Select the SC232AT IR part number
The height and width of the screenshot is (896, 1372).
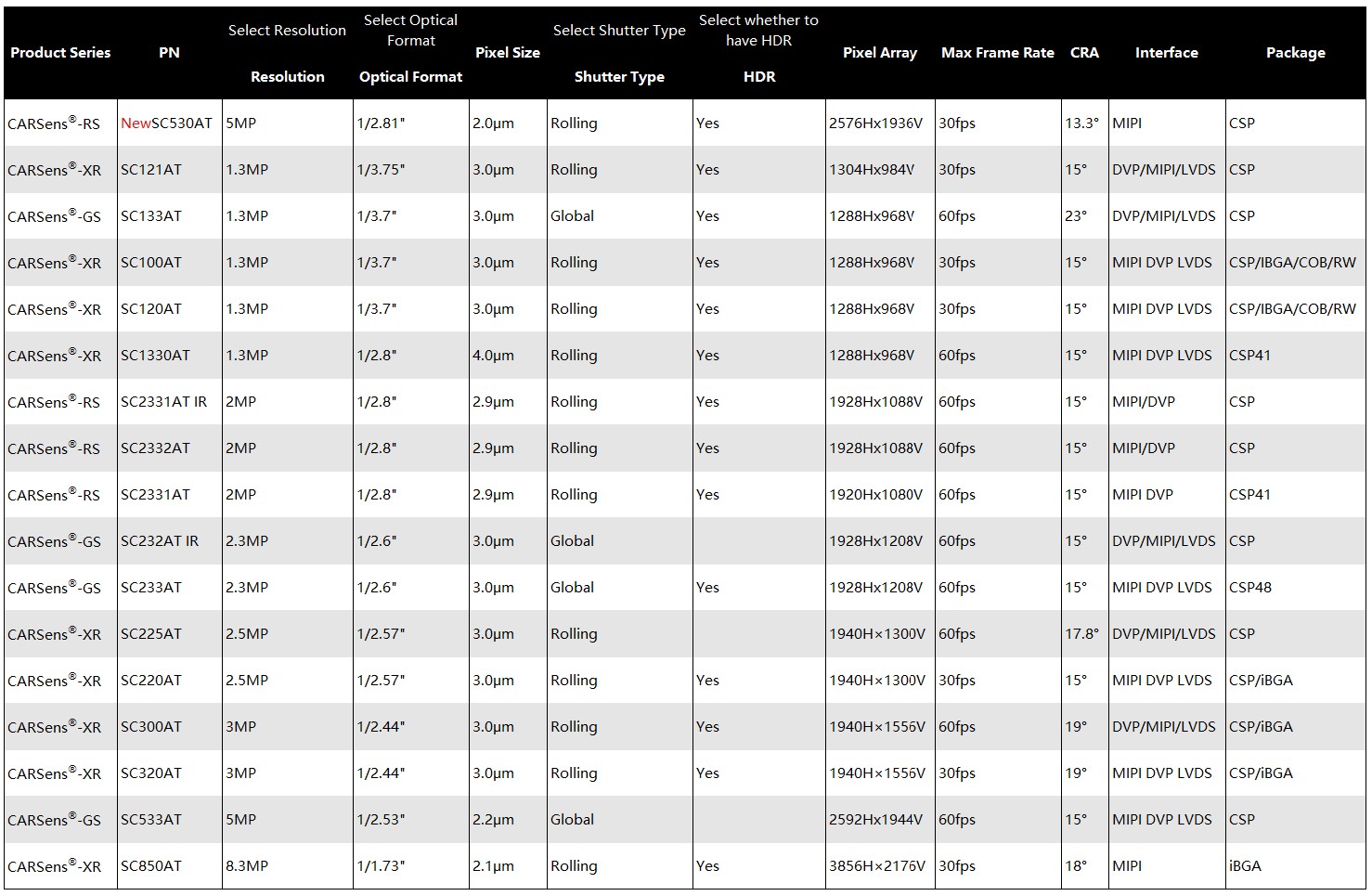click(x=160, y=540)
